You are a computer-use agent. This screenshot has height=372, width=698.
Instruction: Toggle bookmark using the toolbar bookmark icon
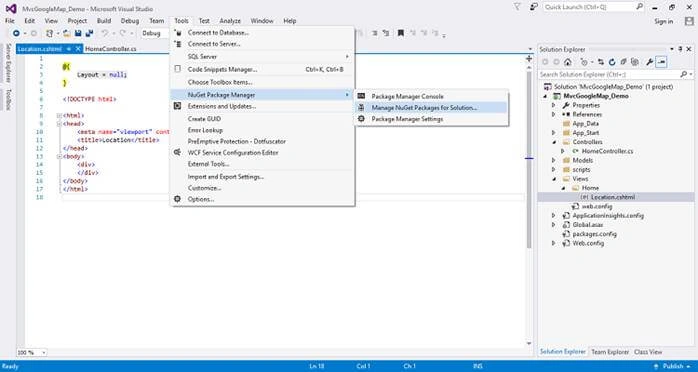click(x=401, y=33)
